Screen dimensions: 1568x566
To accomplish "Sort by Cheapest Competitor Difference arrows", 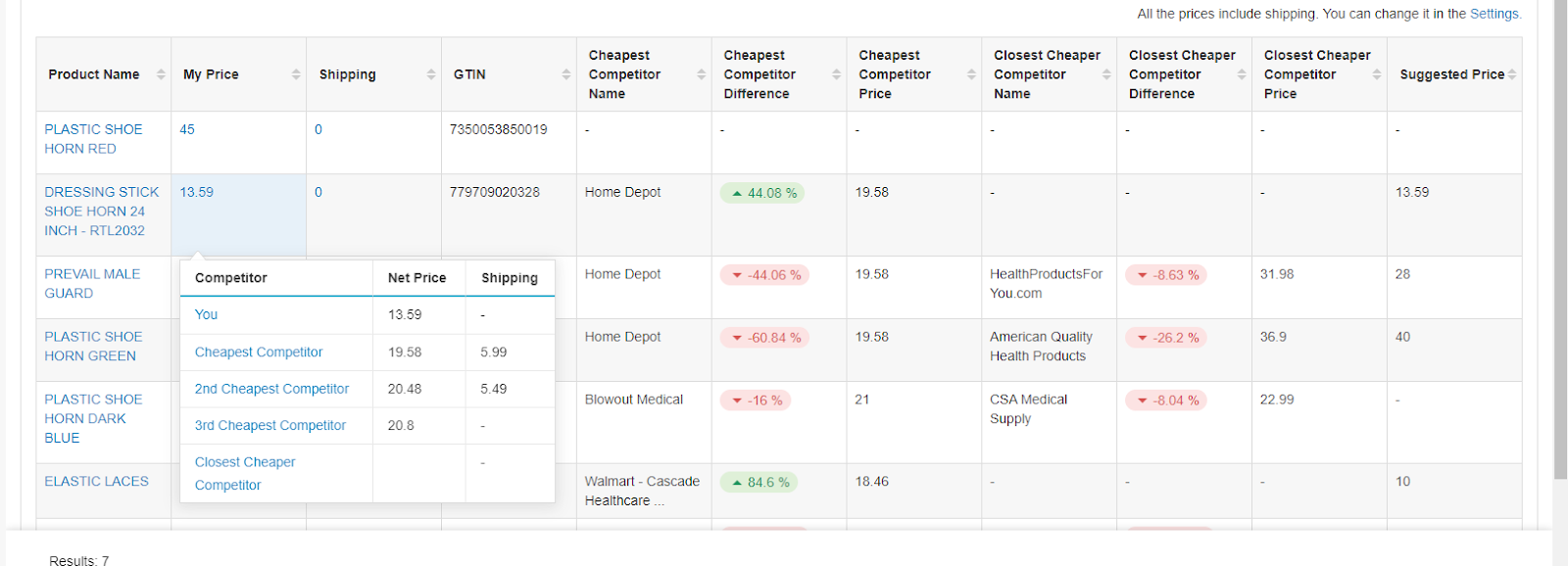I will click(836, 74).
